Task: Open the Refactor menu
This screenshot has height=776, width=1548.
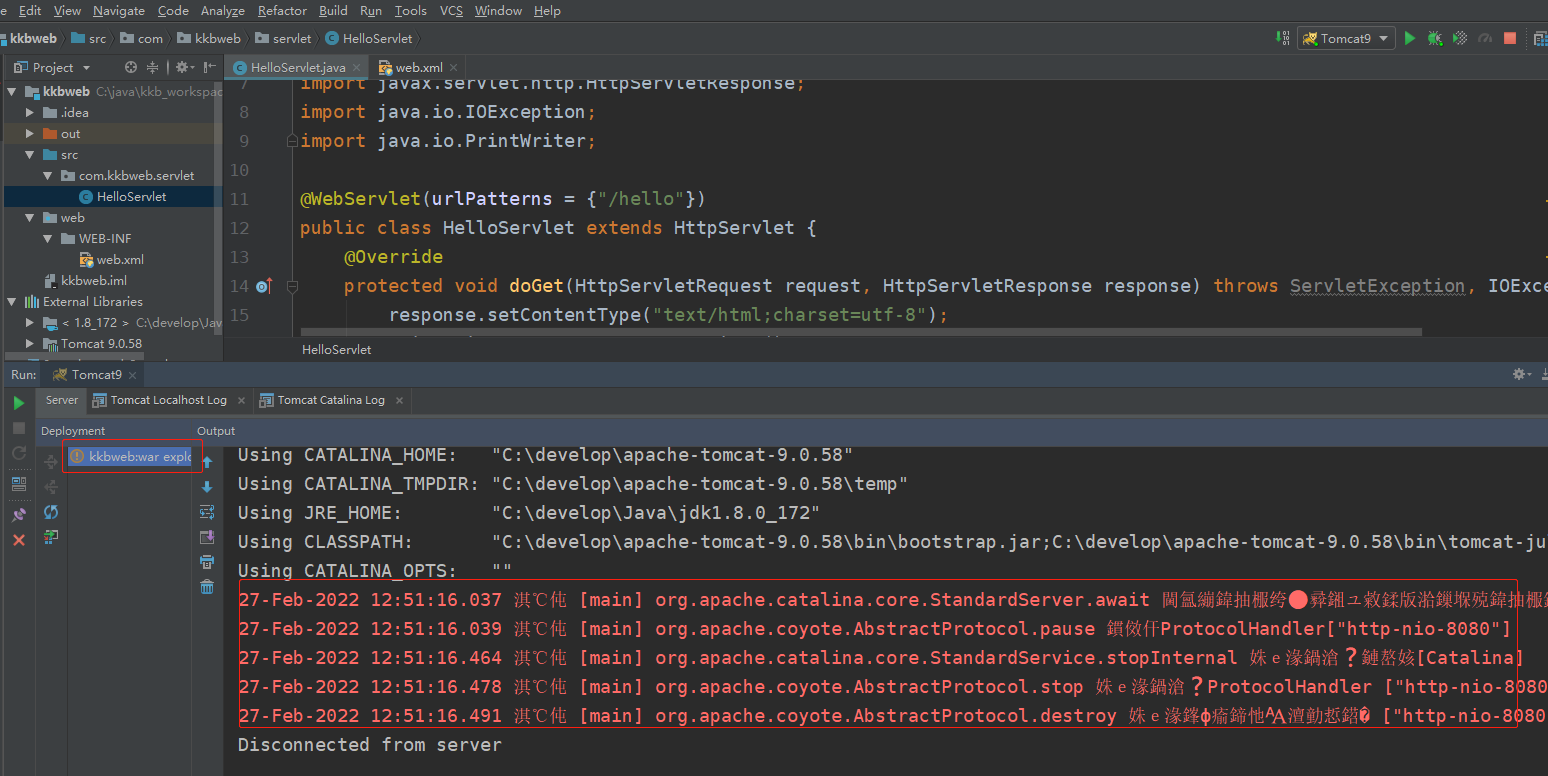Action: [282, 11]
